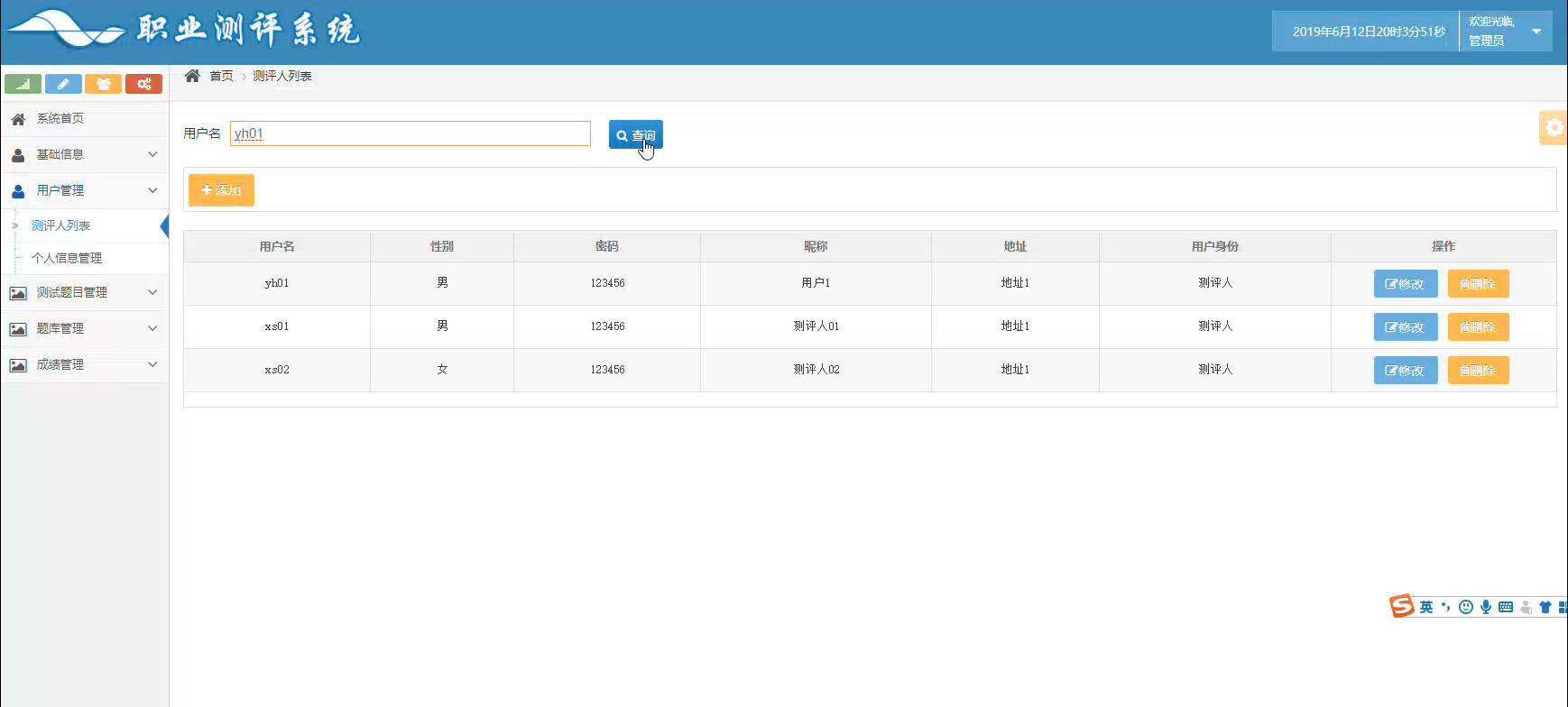Click the 测评人01 nickname cell
The image size is (1568, 707).
pos(816,326)
